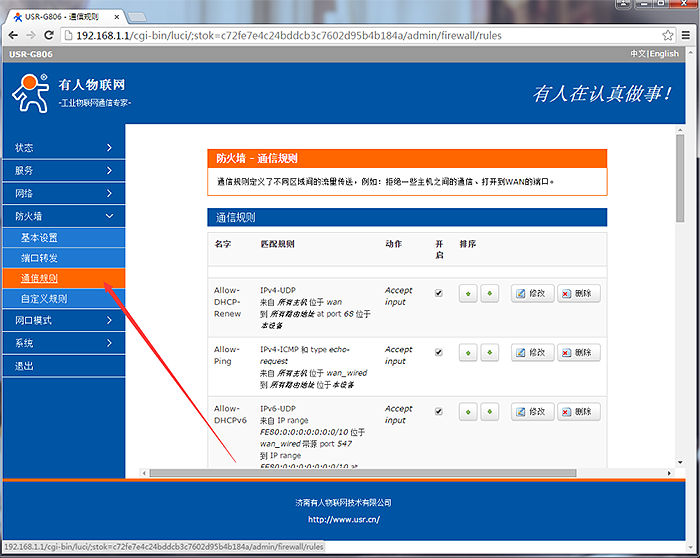Uncheck the Allow-Ping rule enable box

tap(438, 353)
